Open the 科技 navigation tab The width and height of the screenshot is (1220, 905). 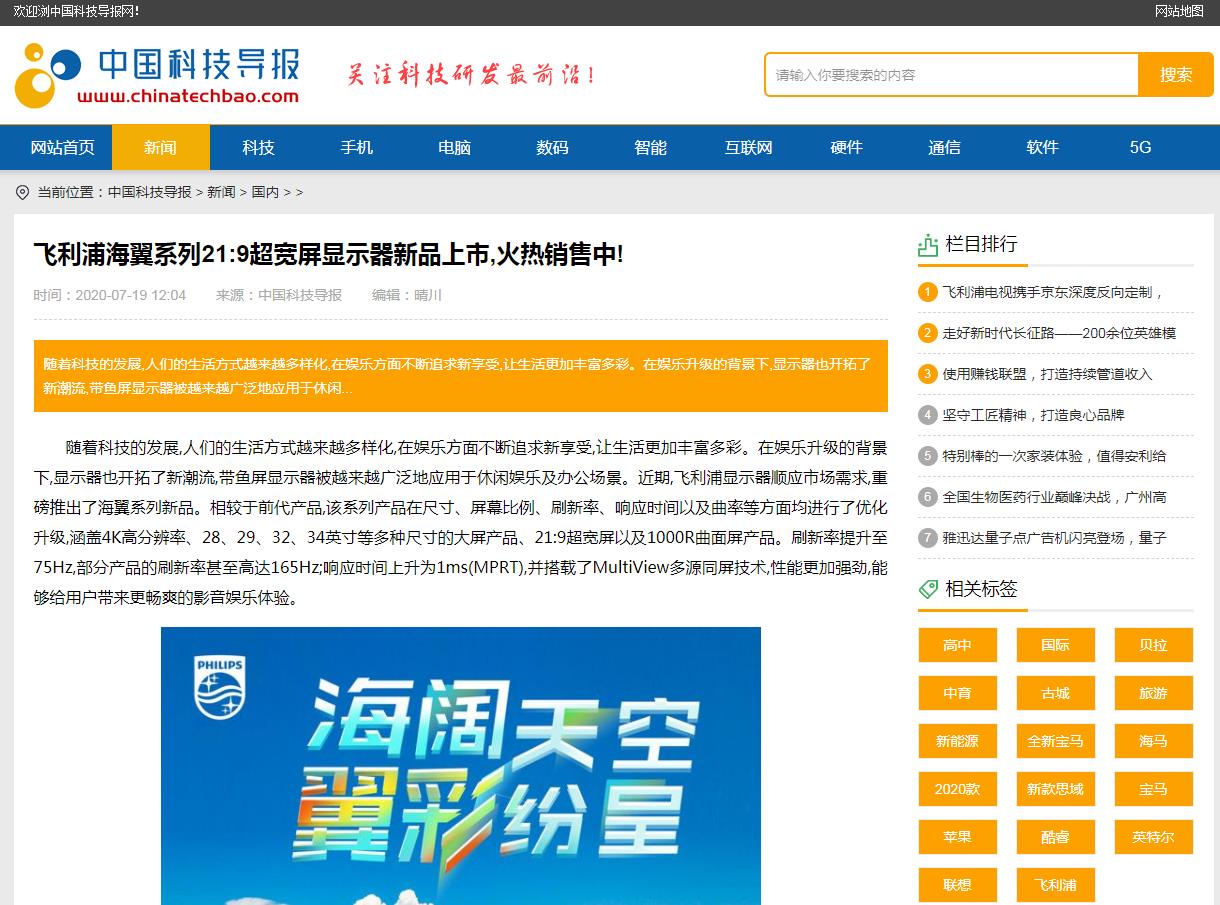click(259, 148)
